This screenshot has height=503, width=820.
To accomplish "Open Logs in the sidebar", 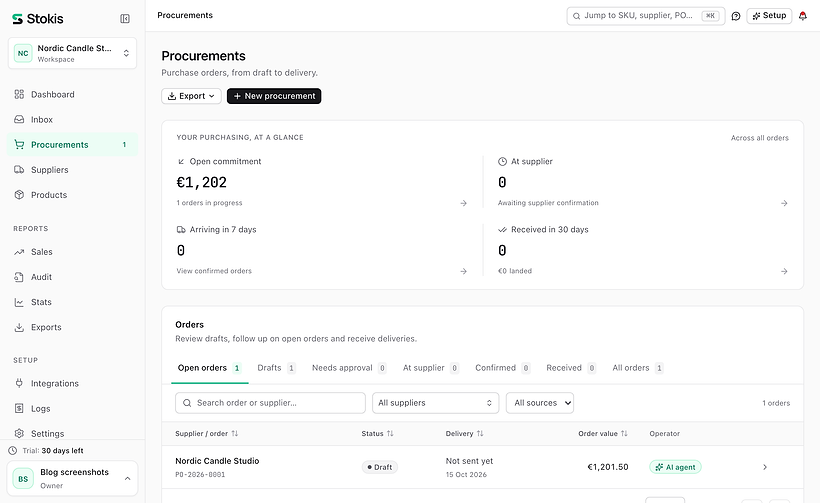I will coord(72,409).
